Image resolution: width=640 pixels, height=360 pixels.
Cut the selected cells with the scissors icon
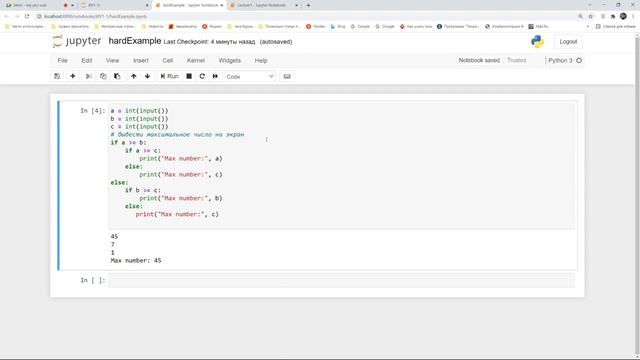89,76
